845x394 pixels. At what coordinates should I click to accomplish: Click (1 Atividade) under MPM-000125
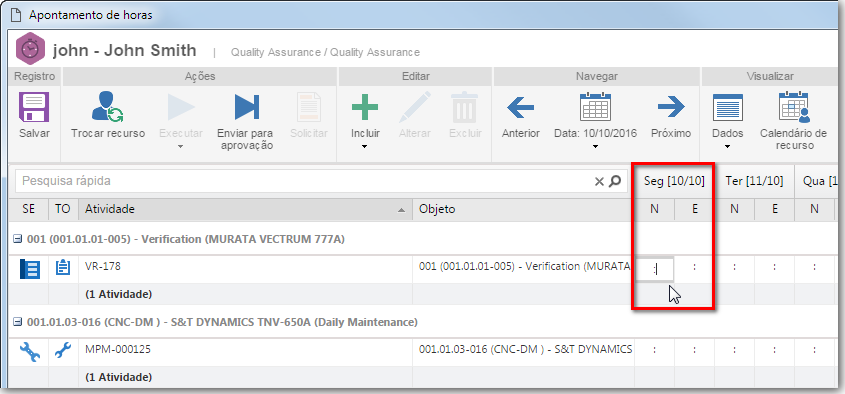[119, 377]
